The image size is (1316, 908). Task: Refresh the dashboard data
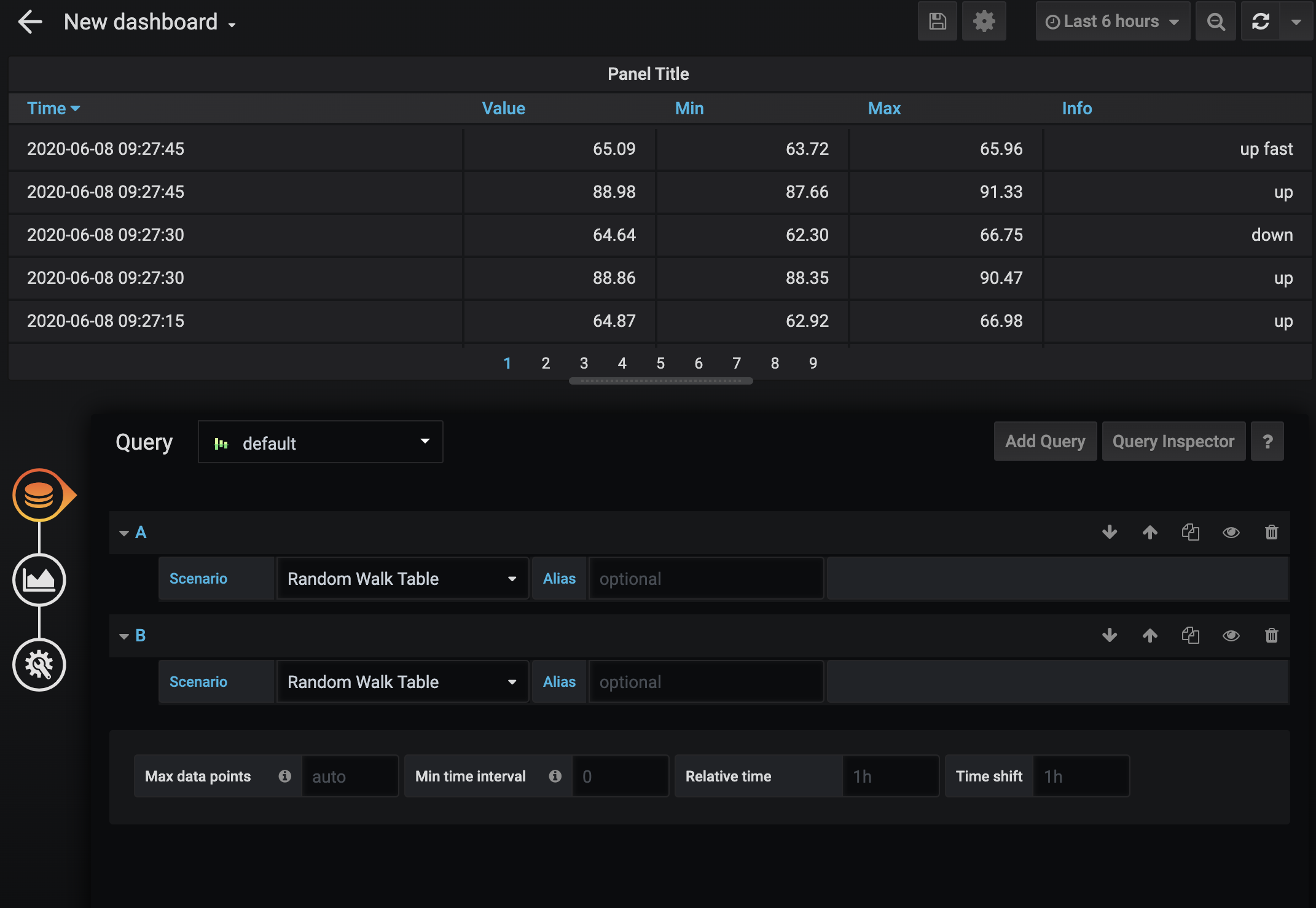(1261, 21)
